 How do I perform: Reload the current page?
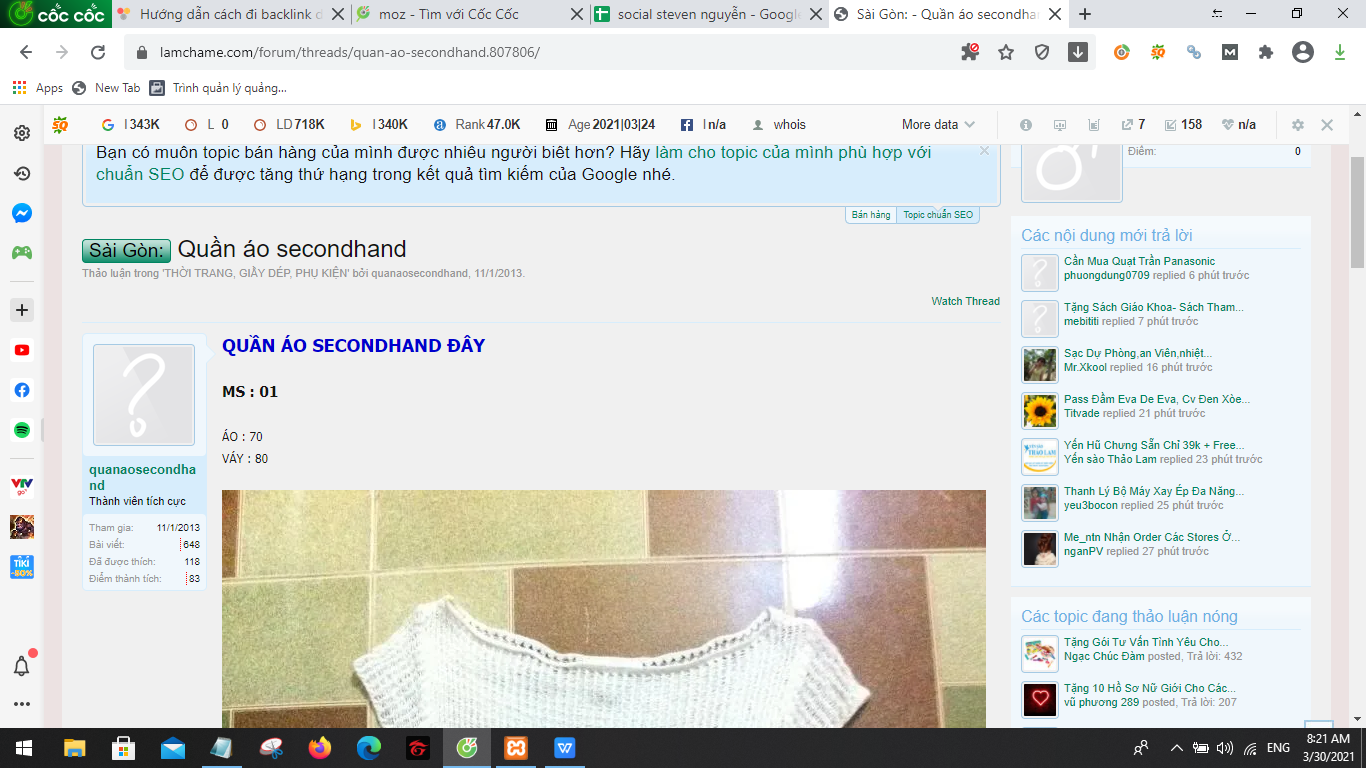98,53
